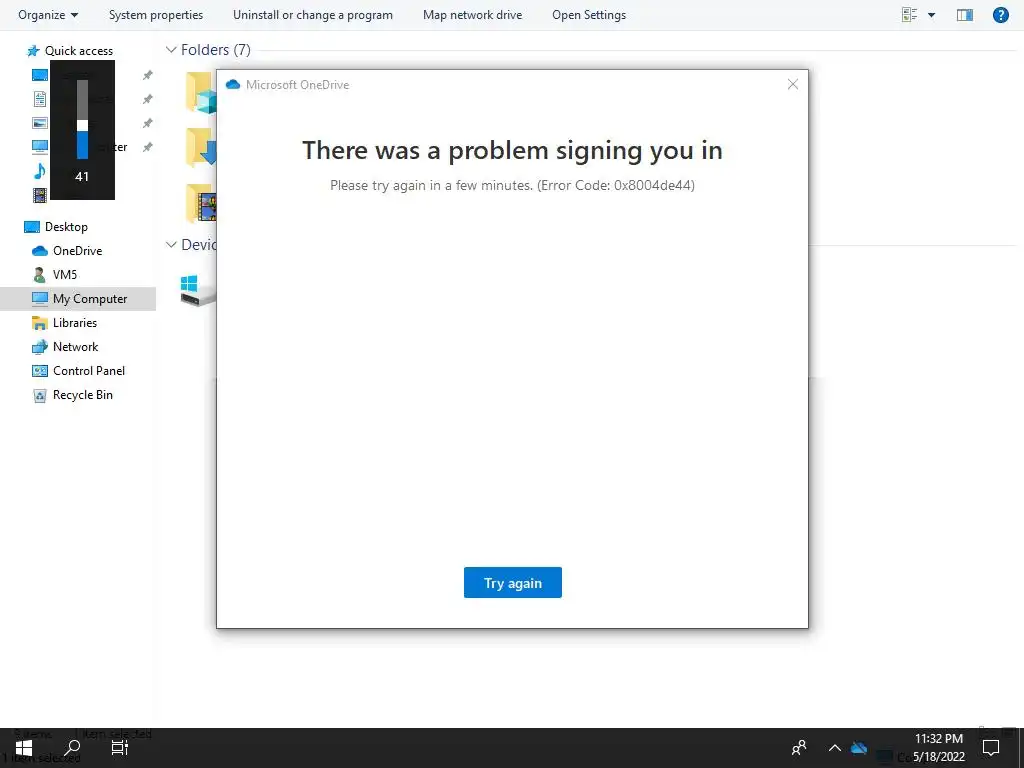Open OneDrive in navigation pane
Viewport: 1024px width, 768px height.
click(x=77, y=251)
